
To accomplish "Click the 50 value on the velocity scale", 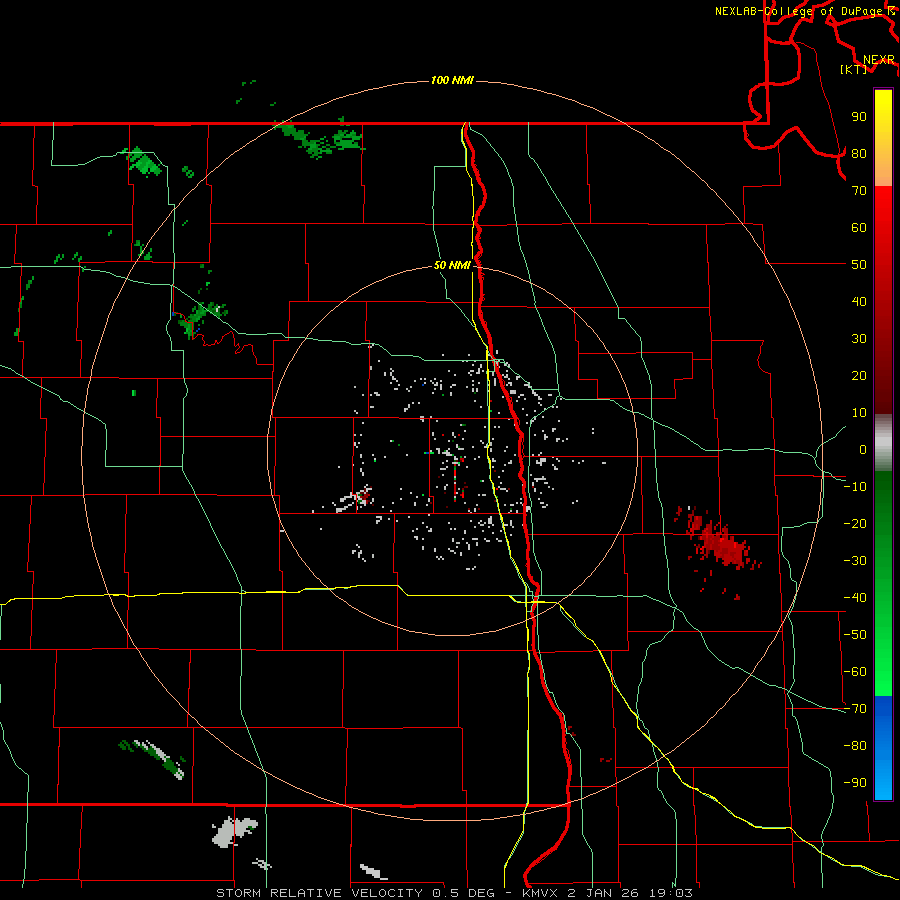I will coord(859,265).
